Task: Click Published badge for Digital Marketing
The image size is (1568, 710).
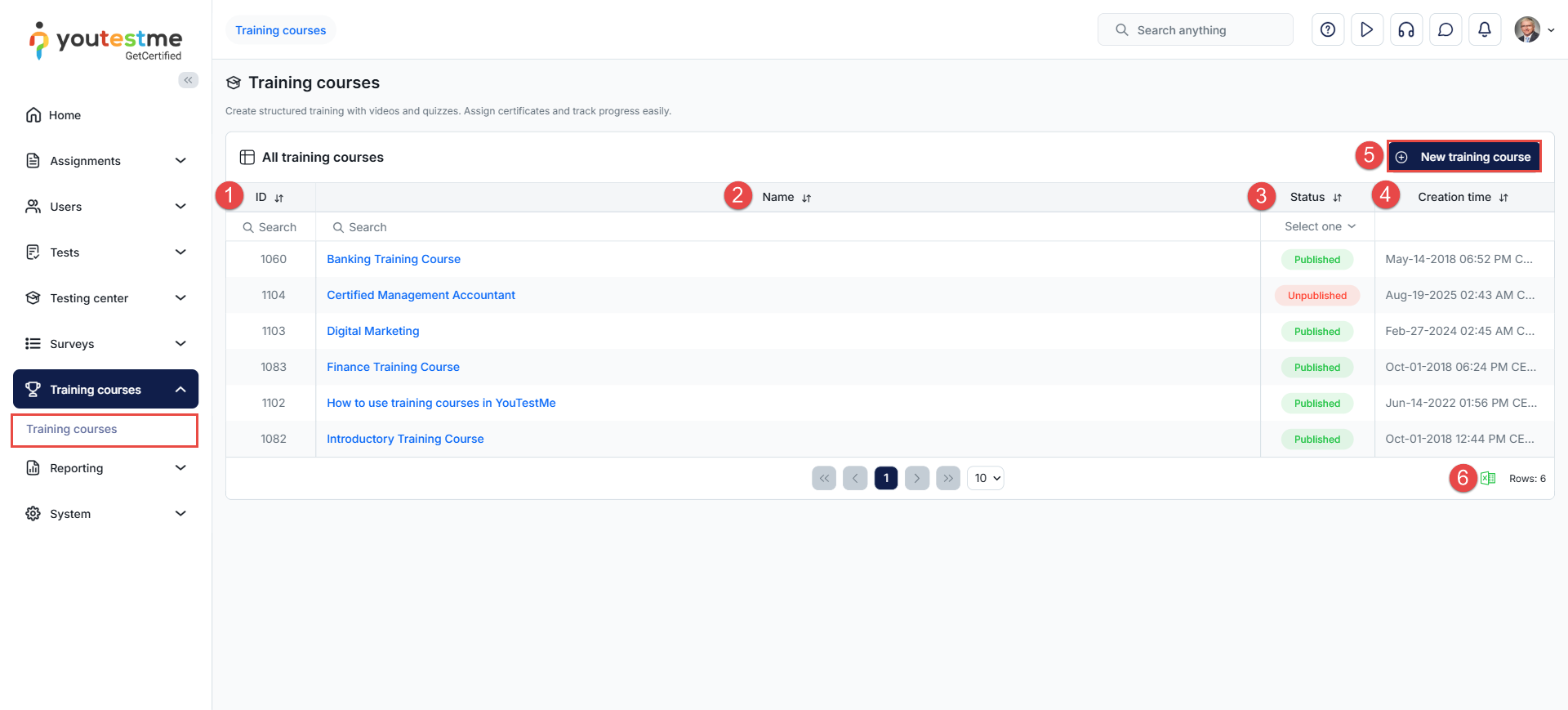Action: point(1317,332)
